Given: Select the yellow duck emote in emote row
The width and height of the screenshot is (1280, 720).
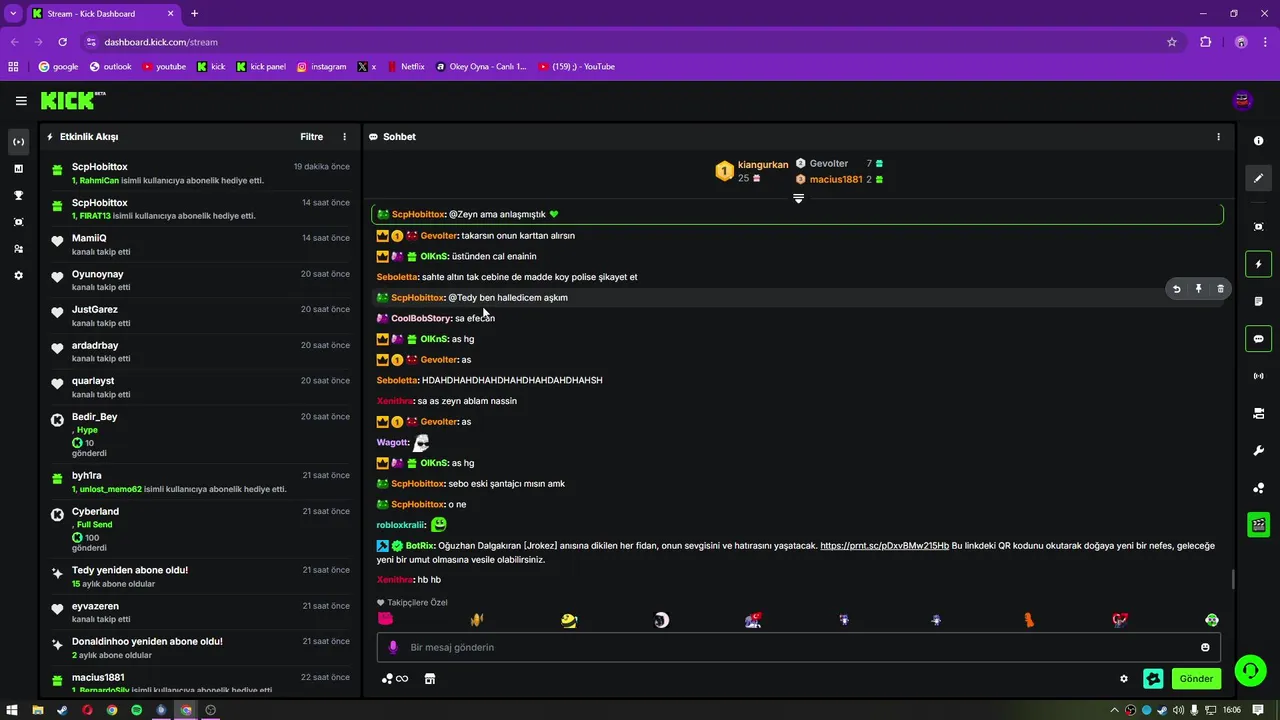Looking at the screenshot, I should coord(569,620).
